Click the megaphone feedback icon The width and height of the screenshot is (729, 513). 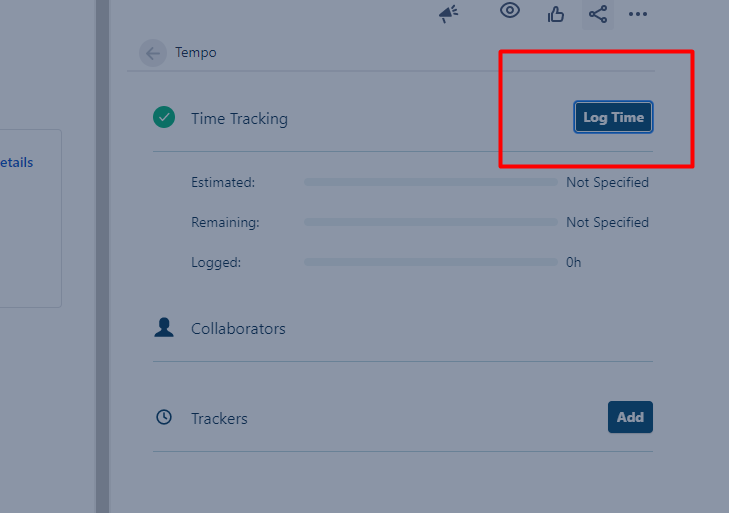tap(449, 14)
